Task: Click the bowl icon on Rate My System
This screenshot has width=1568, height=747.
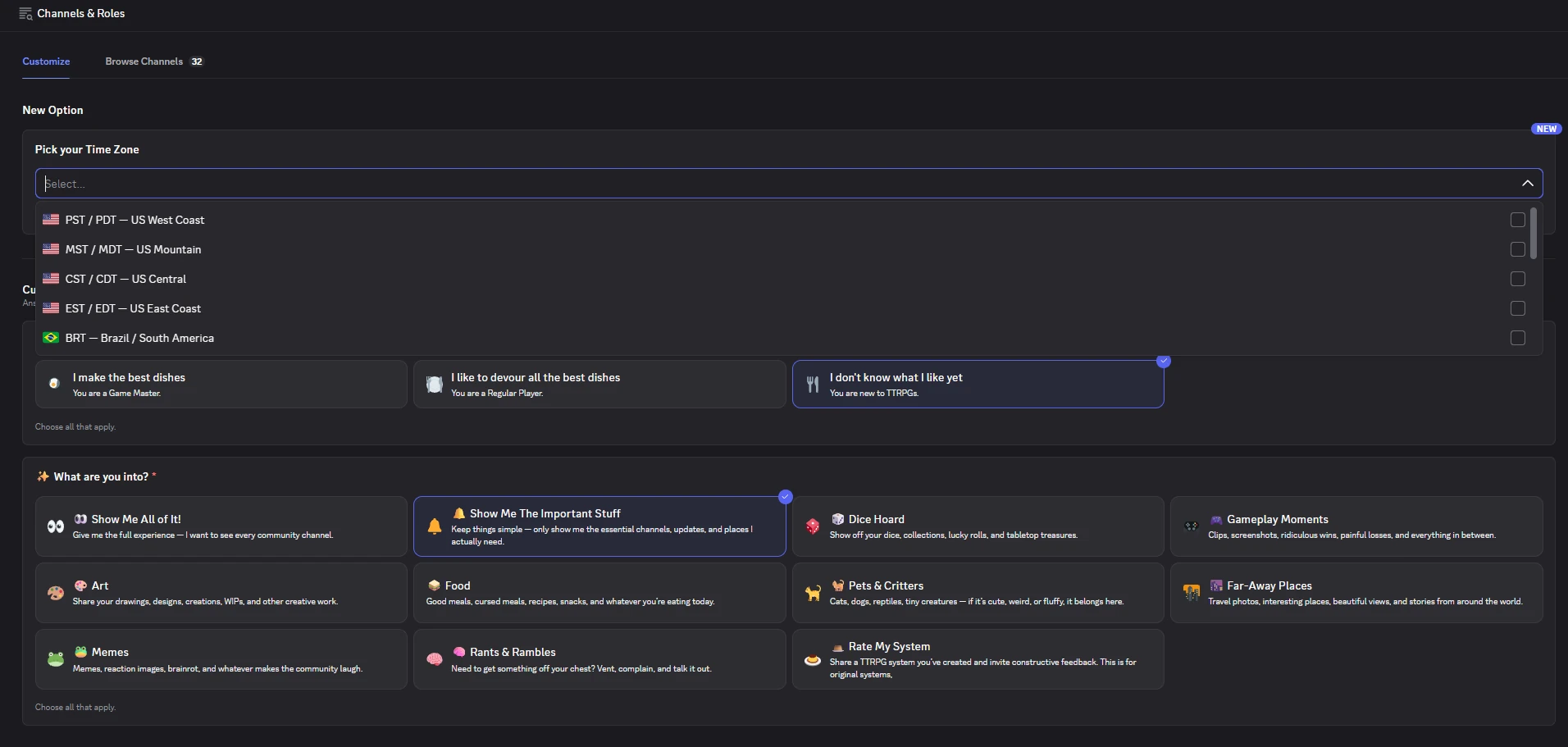Action: pyautogui.click(x=813, y=660)
